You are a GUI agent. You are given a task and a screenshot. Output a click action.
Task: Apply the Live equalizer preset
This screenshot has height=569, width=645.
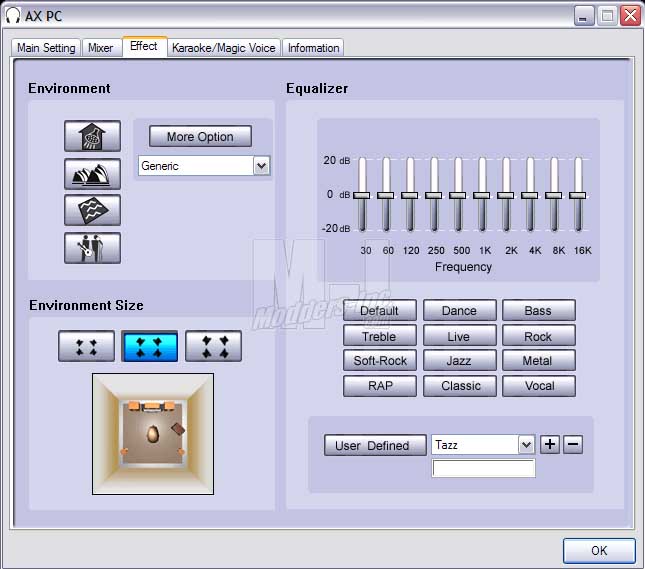[459, 336]
